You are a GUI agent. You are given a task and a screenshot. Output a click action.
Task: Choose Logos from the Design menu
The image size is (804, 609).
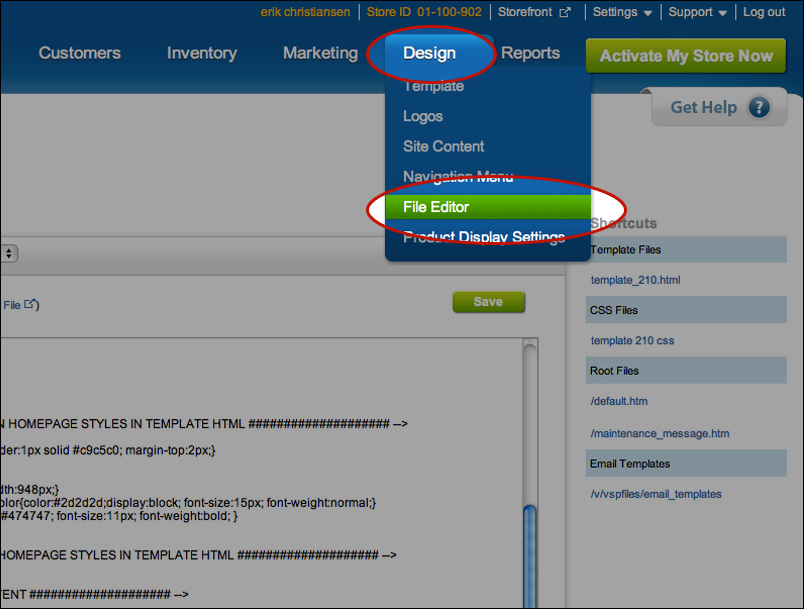(x=423, y=116)
